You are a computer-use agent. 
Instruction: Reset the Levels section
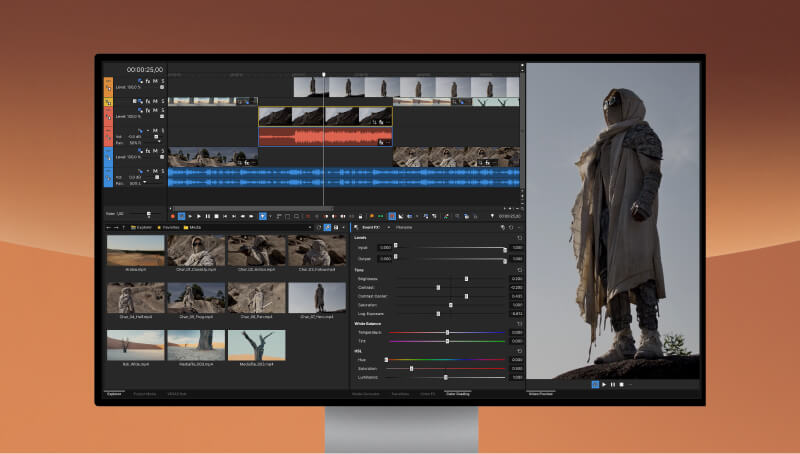click(x=519, y=238)
